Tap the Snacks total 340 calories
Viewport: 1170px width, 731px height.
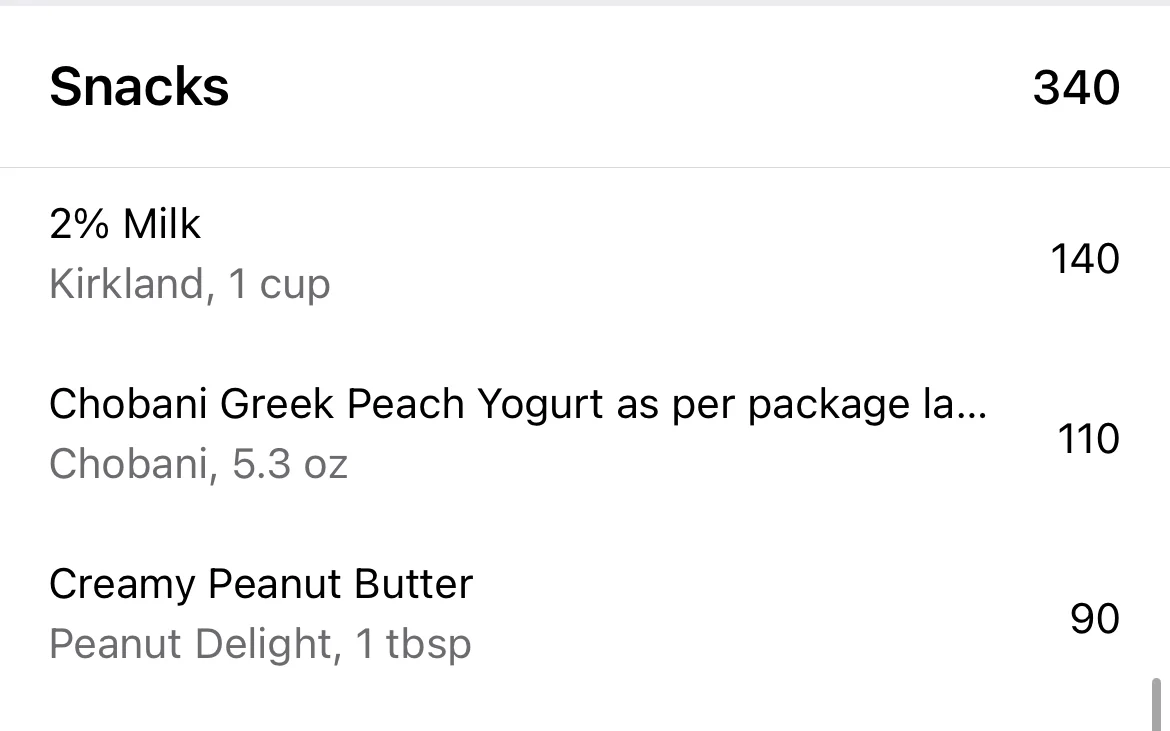click(1076, 88)
